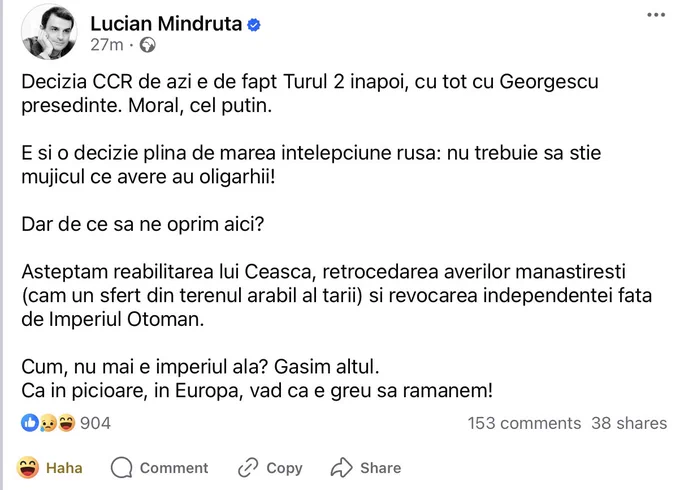Click the Lucian Mindruta author name
This screenshot has height=490, width=680.
pos(166,23)
